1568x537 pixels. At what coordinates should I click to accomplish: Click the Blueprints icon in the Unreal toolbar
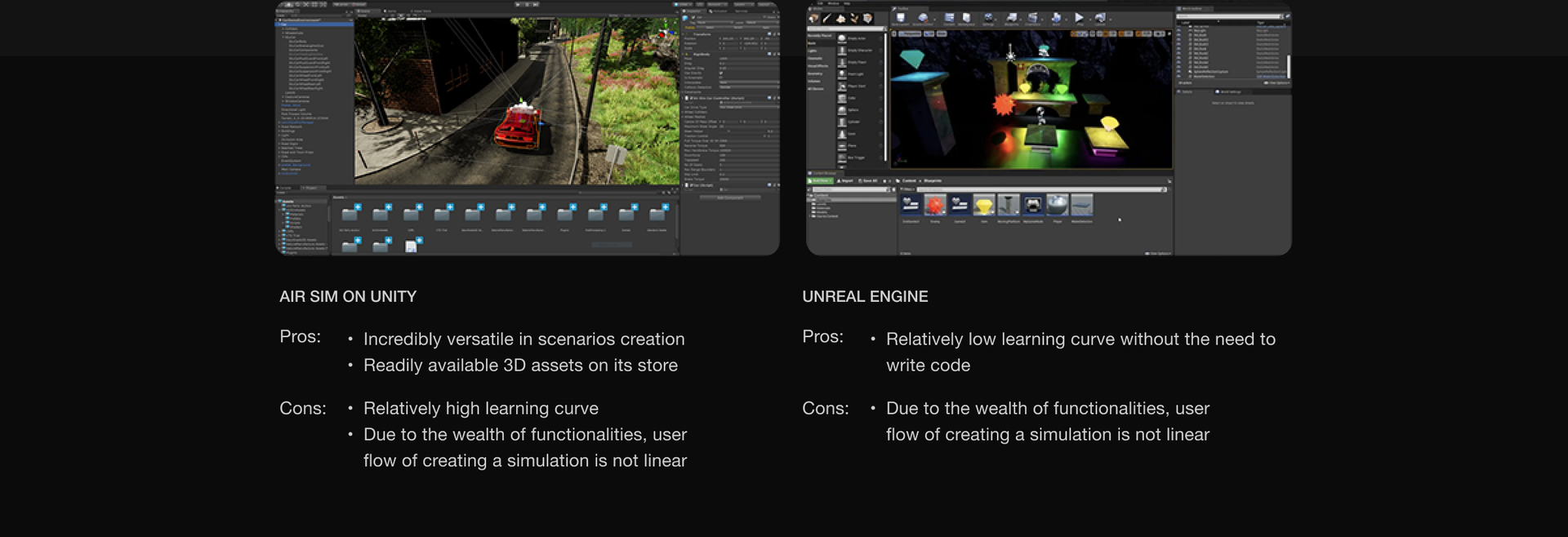point(1011,18)
